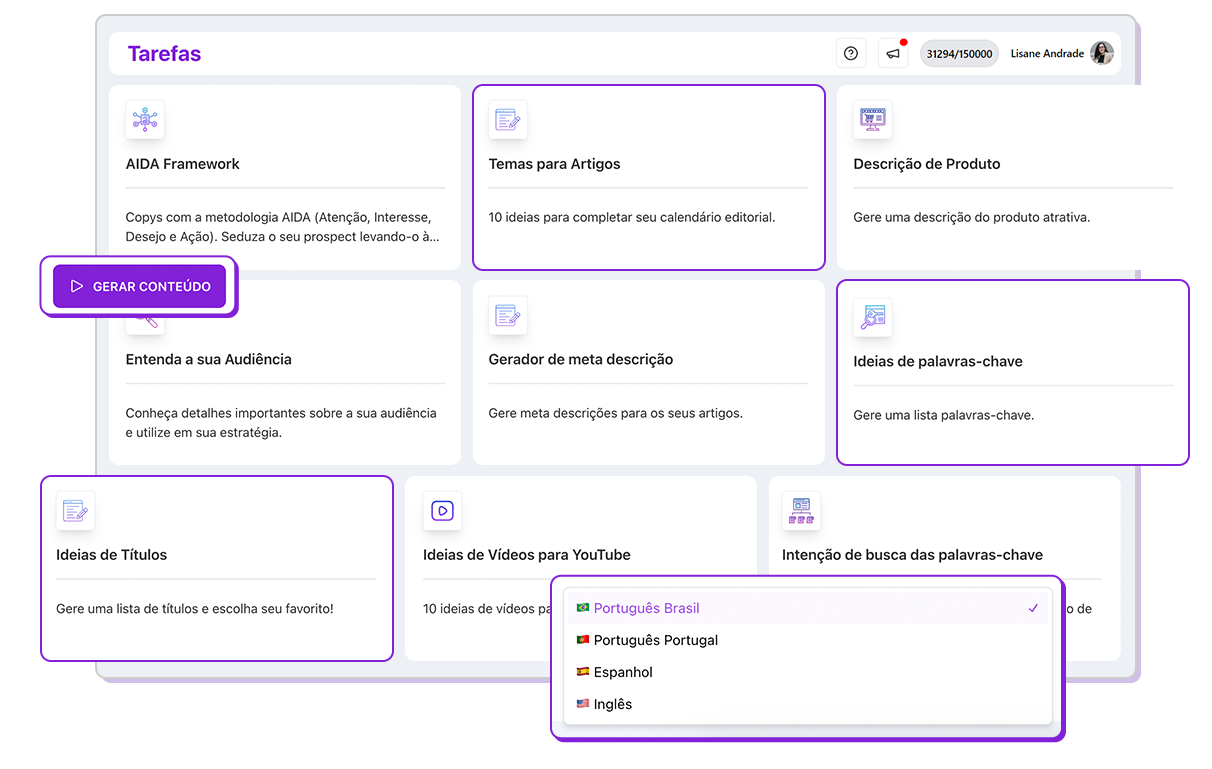Click the Intenção de busca icon
Image resolution: width=1212 pixels, height=769 pixels.
(x=801, y=511)
